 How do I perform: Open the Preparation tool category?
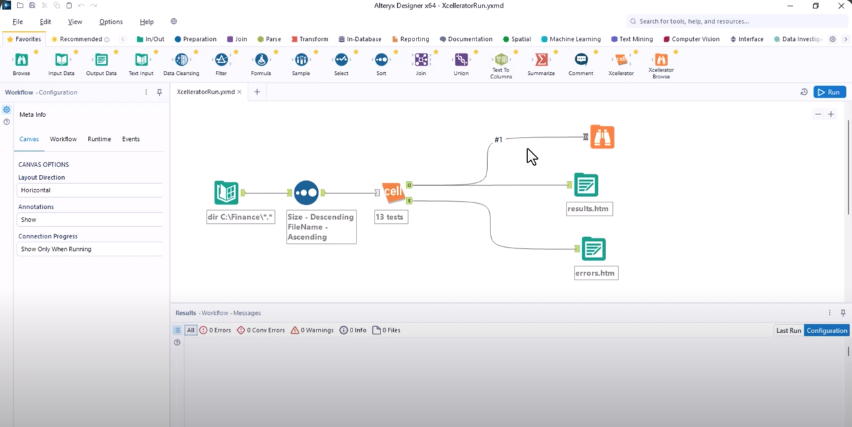pos(196,39)
